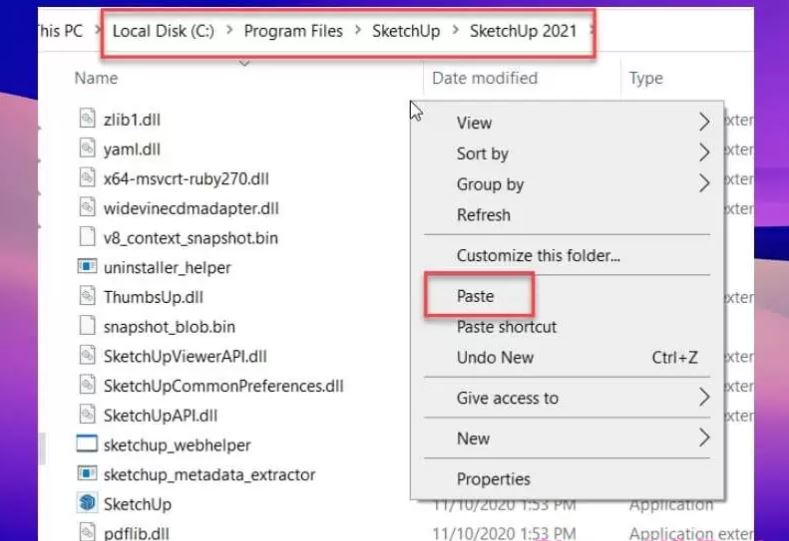Click SketchUp 2021 breadcrumb segment
Screen dimensions: 789x541
(523, 31)
